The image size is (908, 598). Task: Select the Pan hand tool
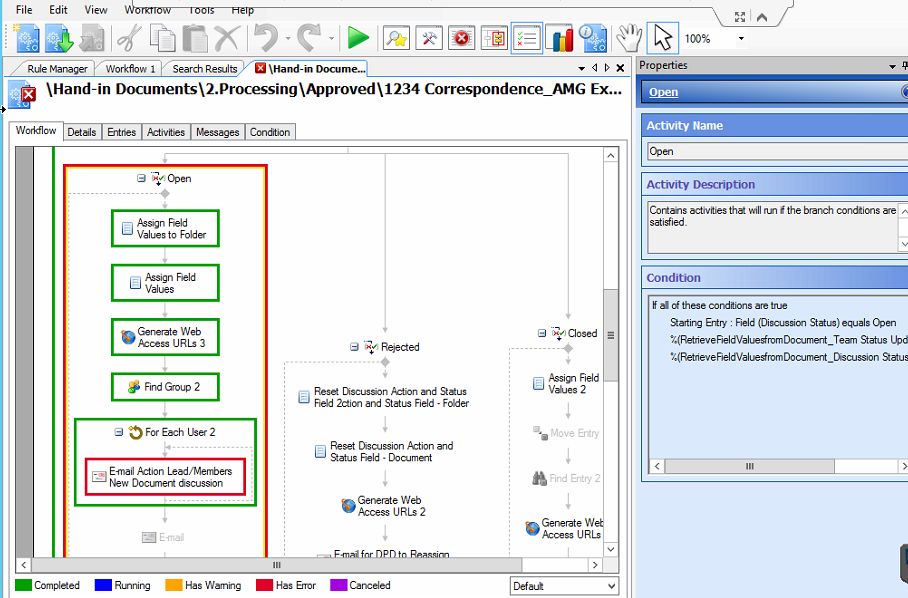(x=628, y=38)
